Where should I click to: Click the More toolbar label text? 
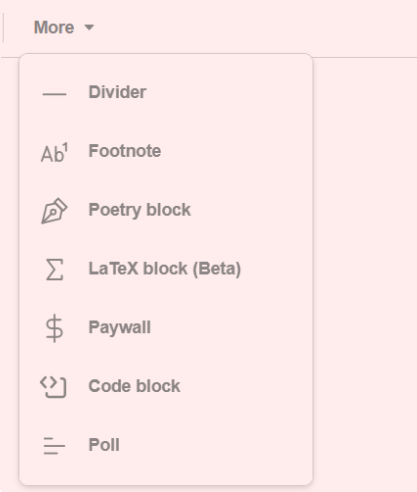[54, 27]
